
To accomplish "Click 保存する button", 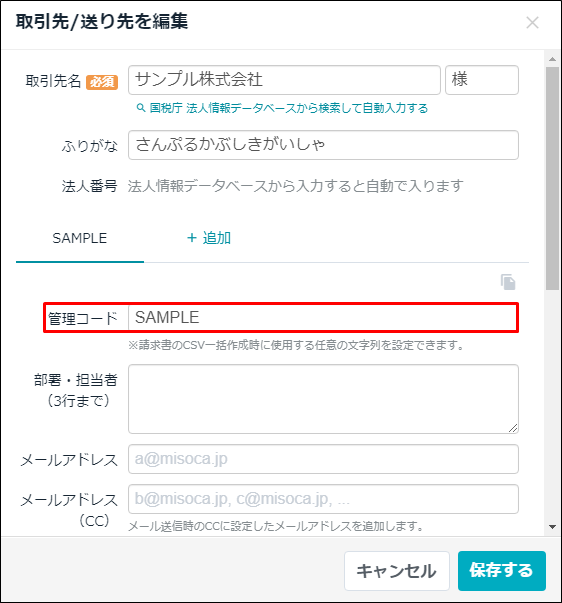I will 502,571.
